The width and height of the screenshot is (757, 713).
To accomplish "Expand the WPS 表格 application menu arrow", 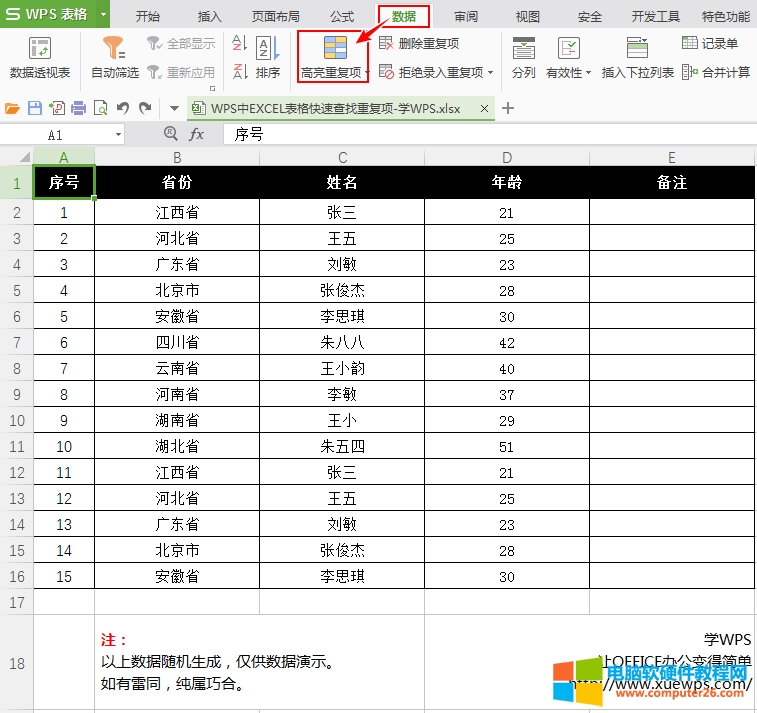I will pos(103,14).
